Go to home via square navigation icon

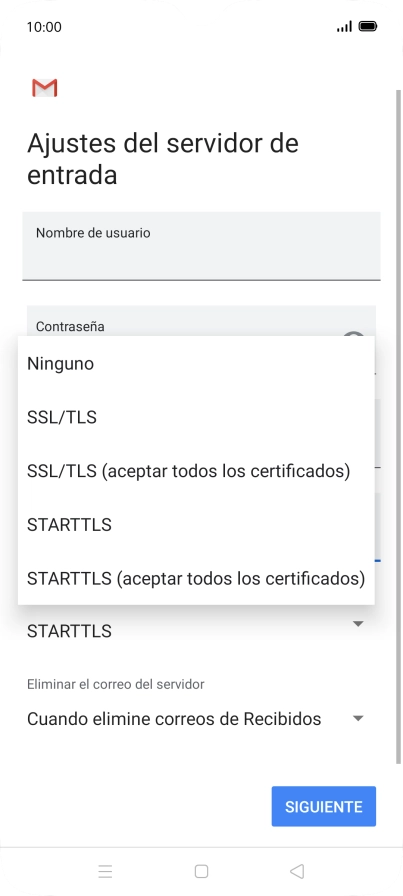(x=201, y=871)
